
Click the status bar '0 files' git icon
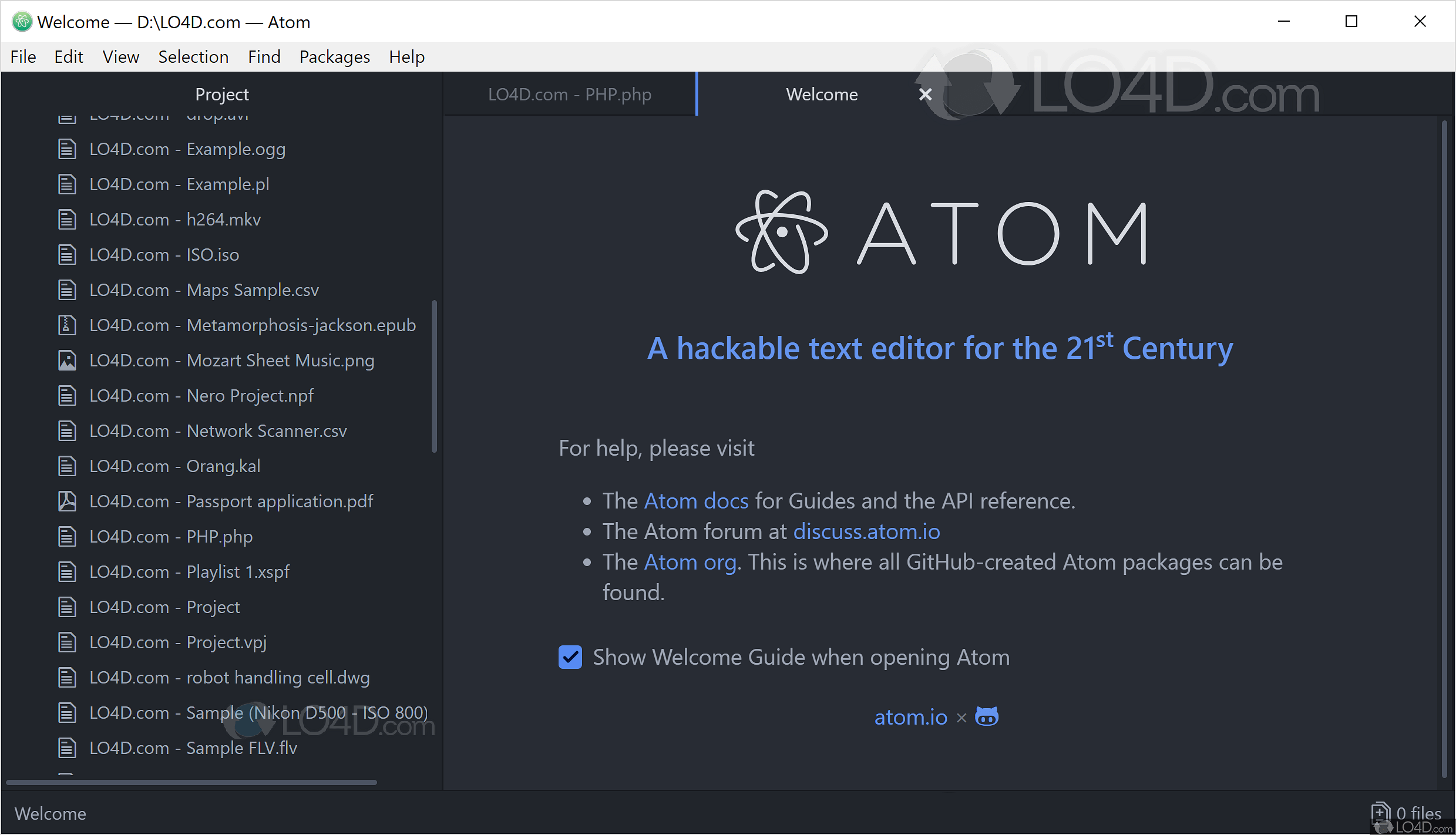[1380, 813]
